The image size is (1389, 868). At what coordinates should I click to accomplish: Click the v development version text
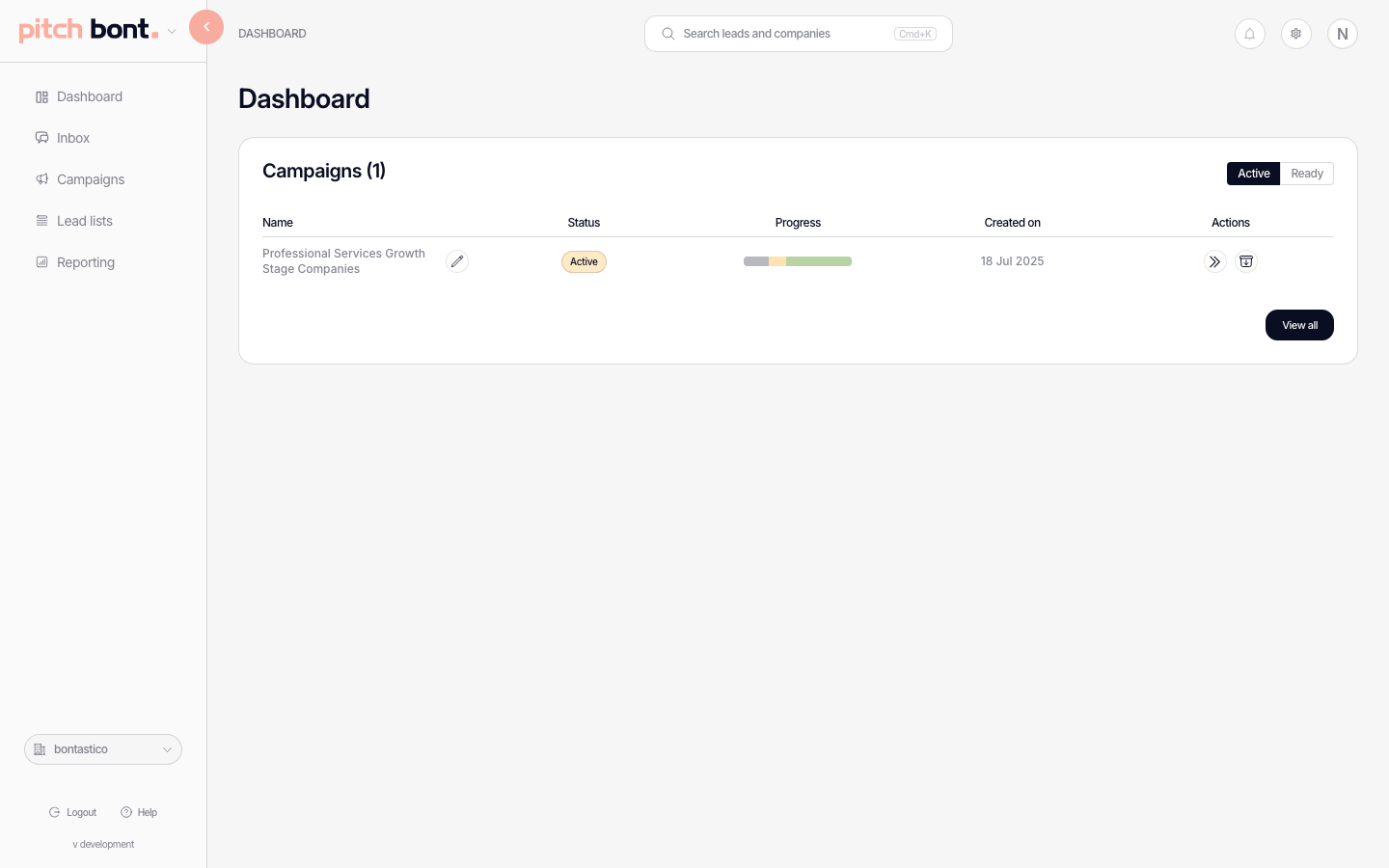[x=103, y=844]
